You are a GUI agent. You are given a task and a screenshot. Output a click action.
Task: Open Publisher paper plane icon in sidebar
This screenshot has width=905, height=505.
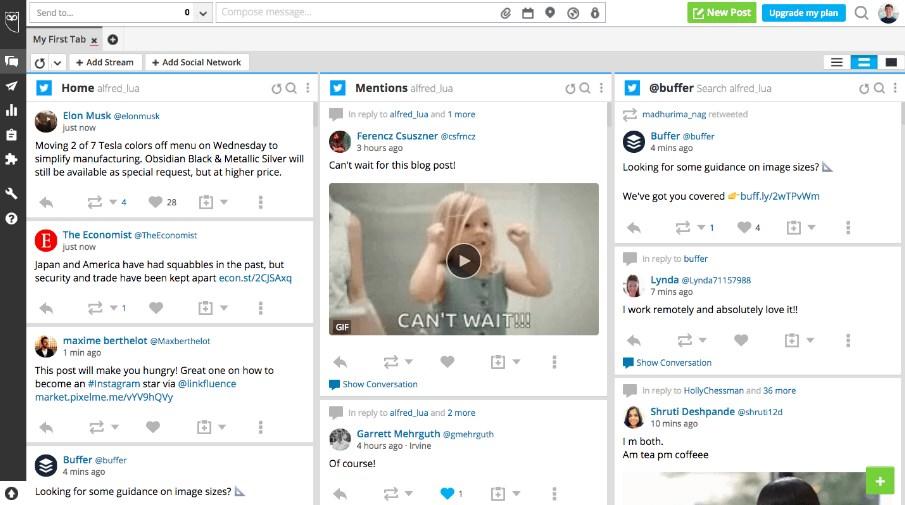coord(12,86)
